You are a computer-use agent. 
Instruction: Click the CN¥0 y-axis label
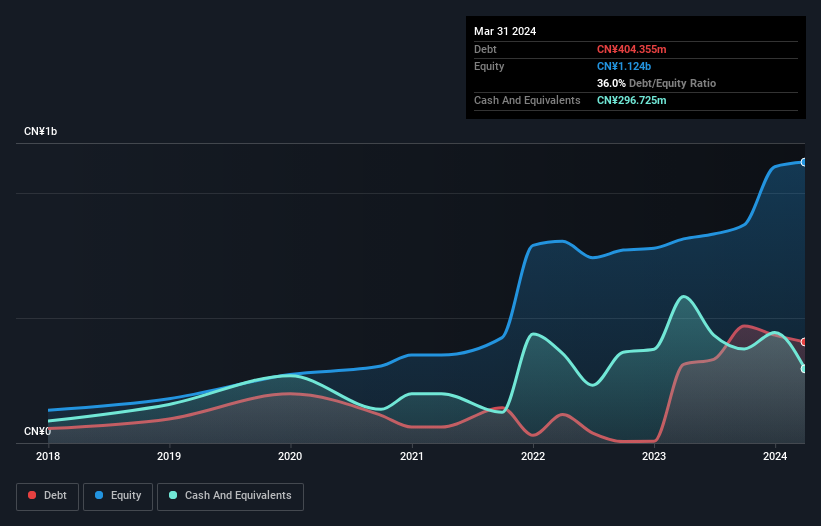(x=37, y=431)
